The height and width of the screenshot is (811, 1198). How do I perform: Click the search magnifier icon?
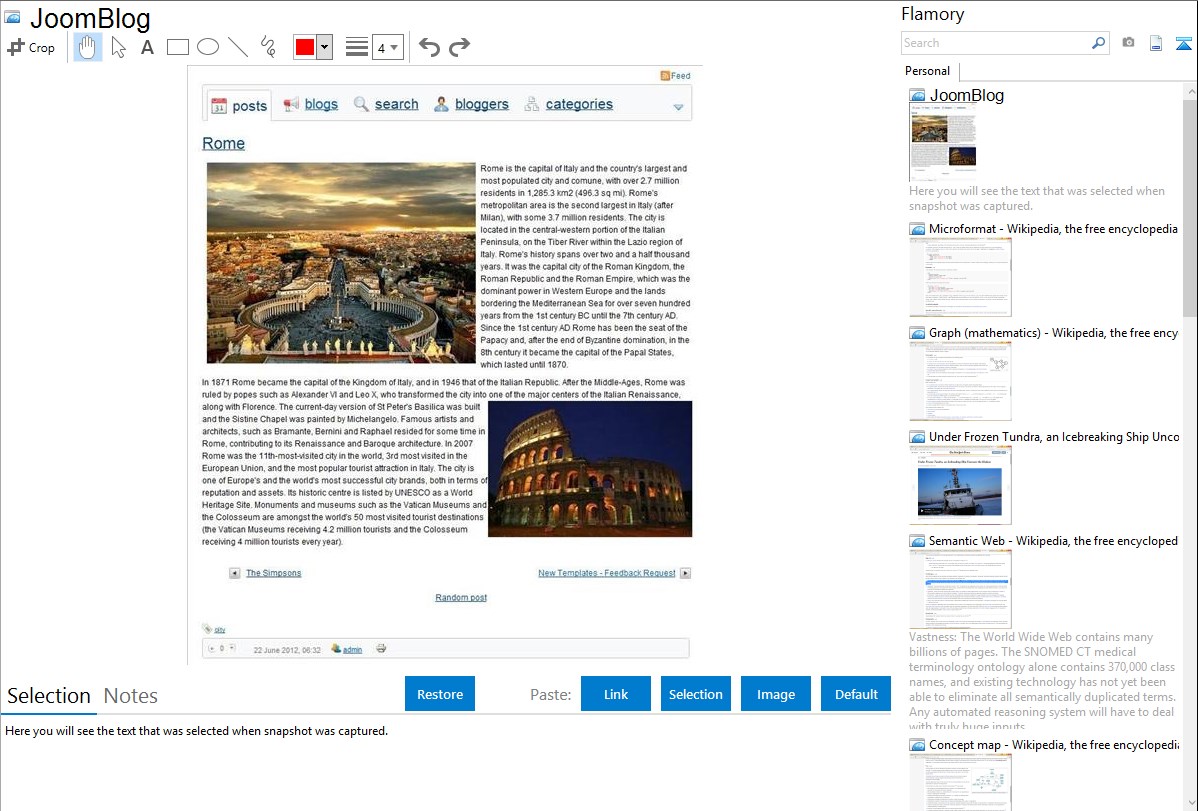[1099, 43]
